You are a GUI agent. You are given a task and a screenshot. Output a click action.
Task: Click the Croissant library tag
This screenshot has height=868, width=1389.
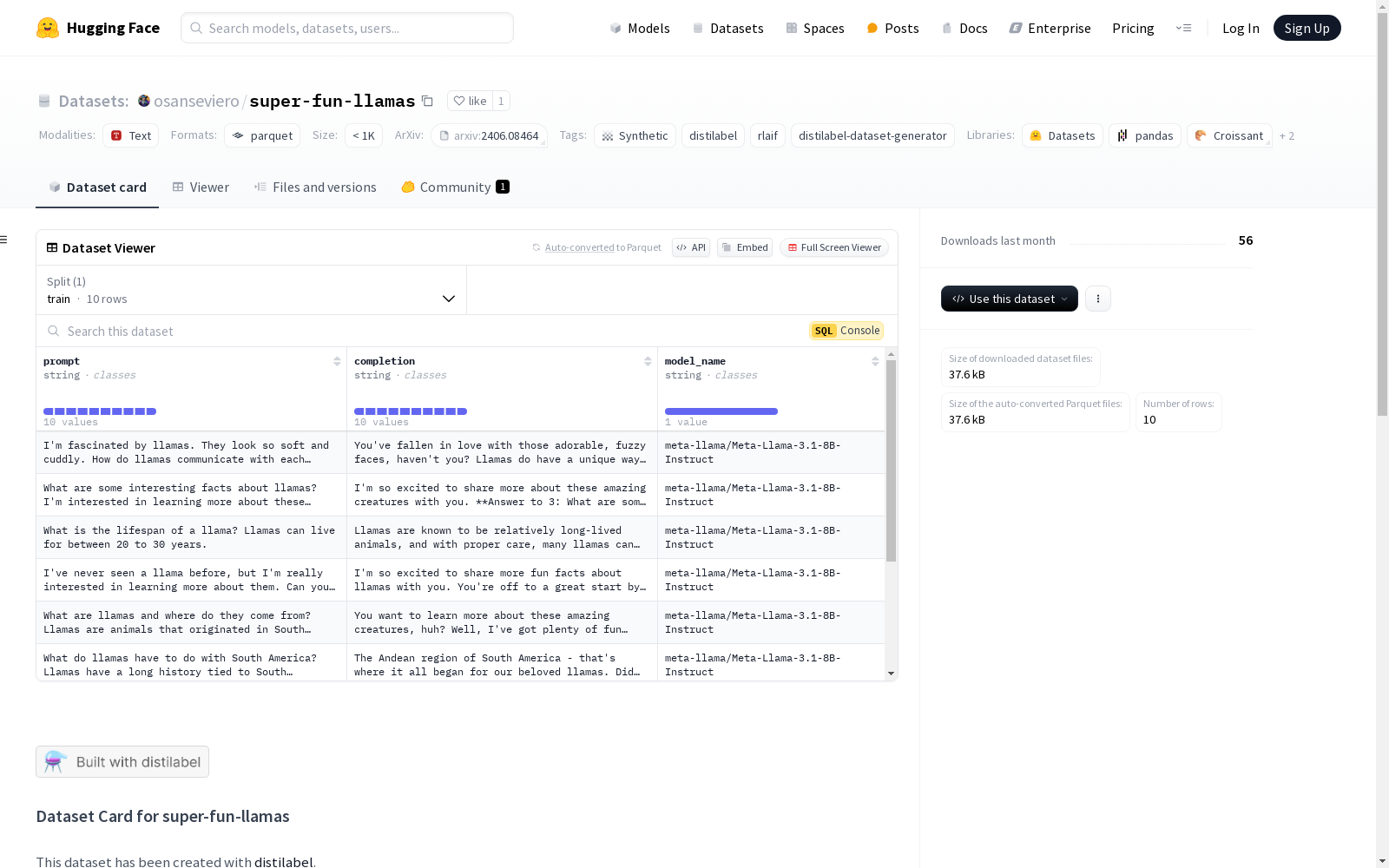pyautogui.click(x=1229, y=135)
